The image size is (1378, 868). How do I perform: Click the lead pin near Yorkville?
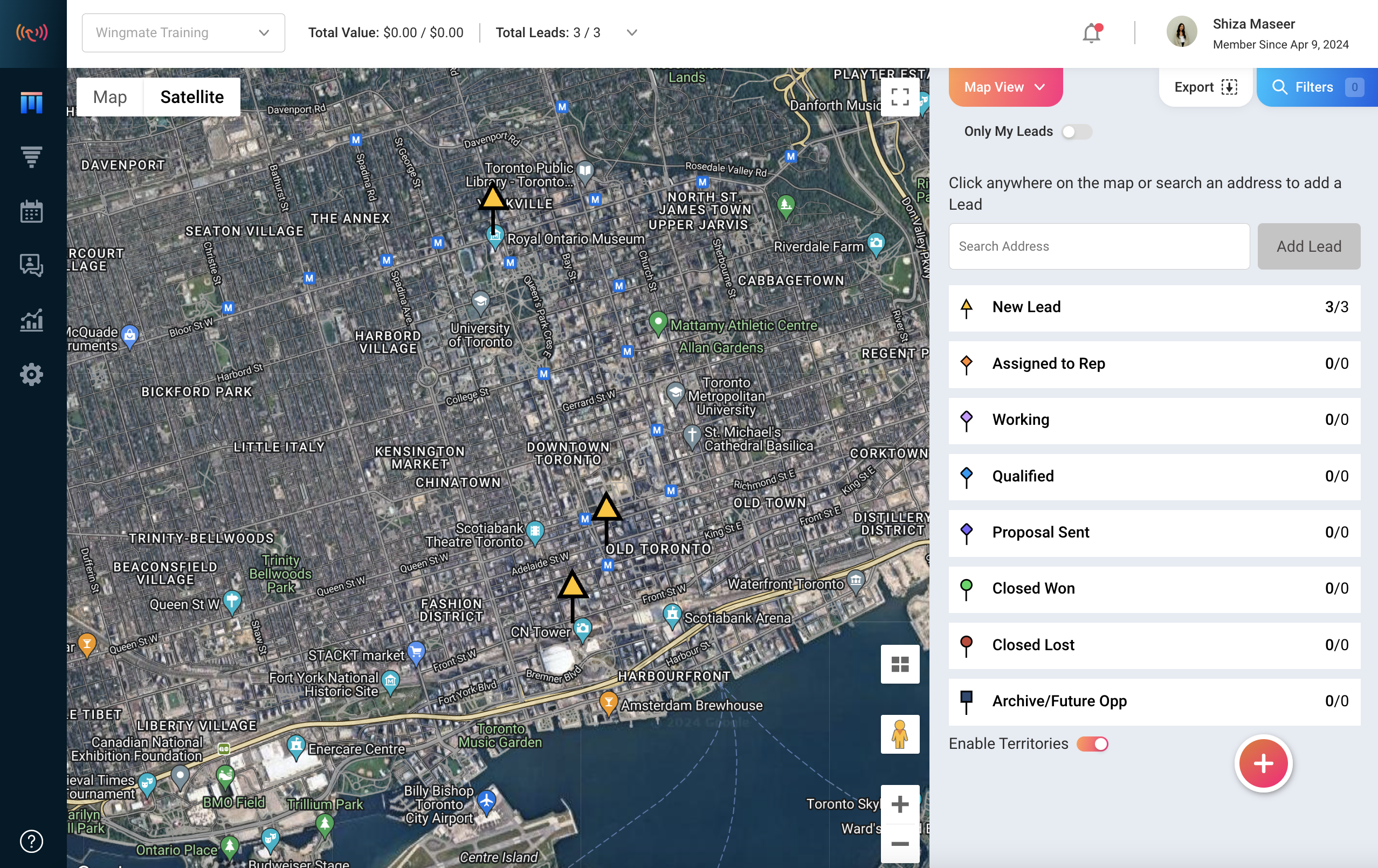pos(492,200)
